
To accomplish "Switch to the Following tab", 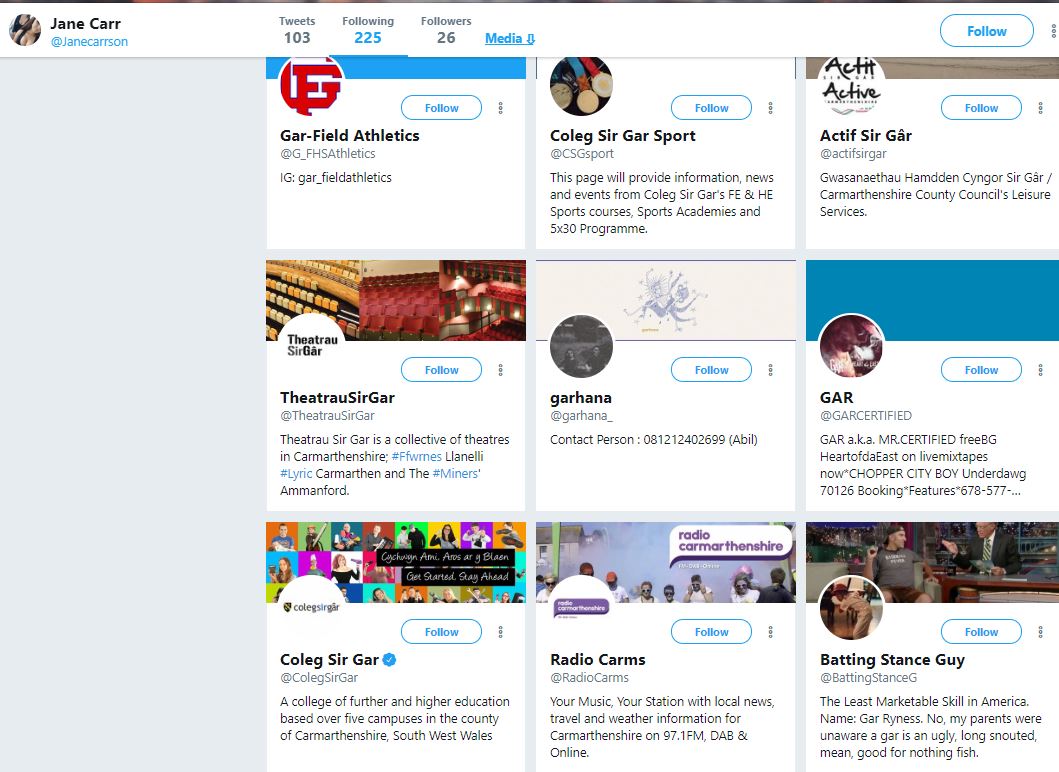I will point(368,30).
